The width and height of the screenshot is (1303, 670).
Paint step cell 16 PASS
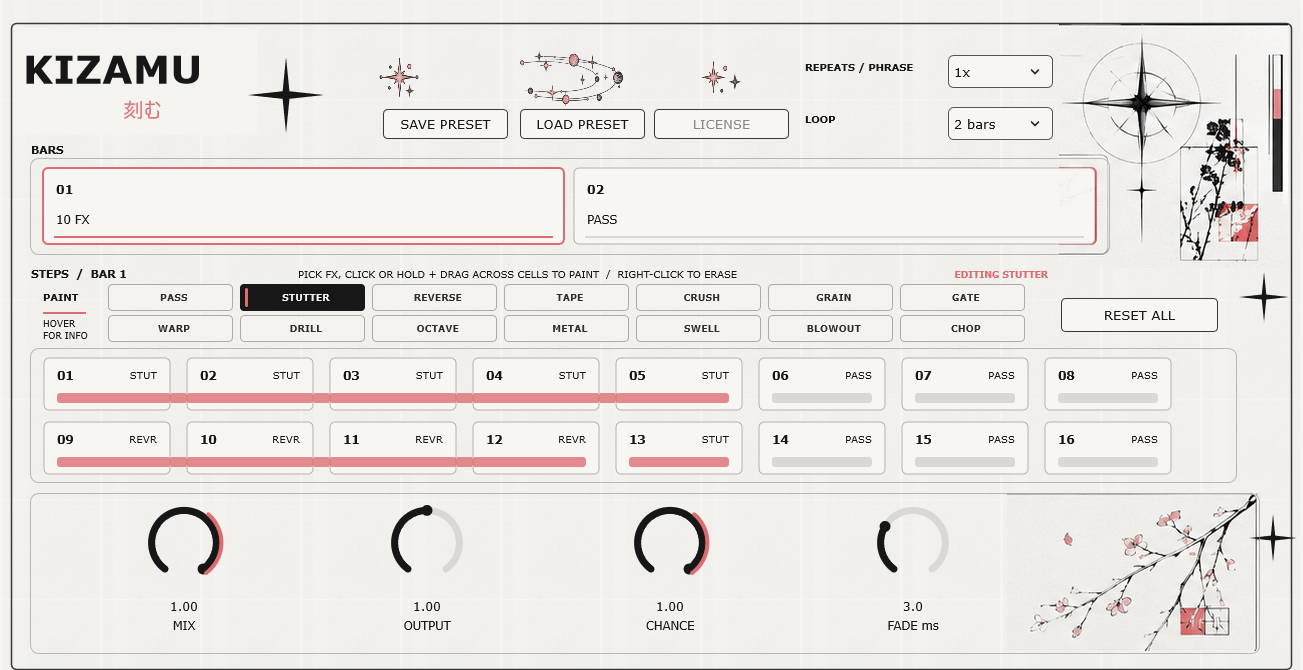[x=1108, y=448]
